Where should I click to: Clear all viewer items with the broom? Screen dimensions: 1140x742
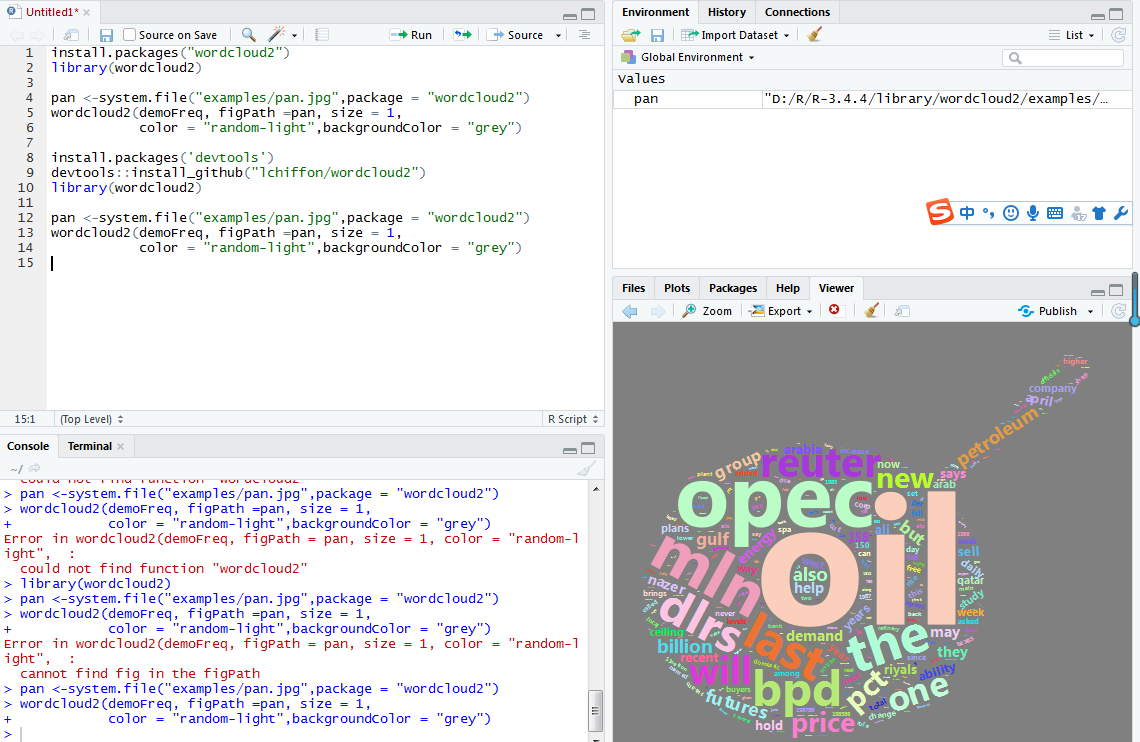[872, 311]
